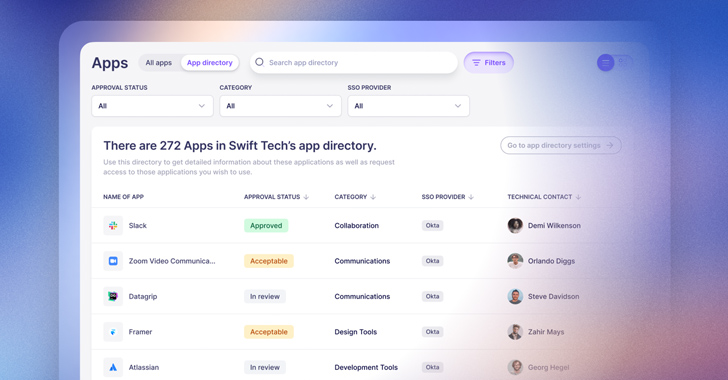The height and width of the screenshot is (380, 728).
Task: Sort by Category column arrow
Action: (x=373, y=197)
